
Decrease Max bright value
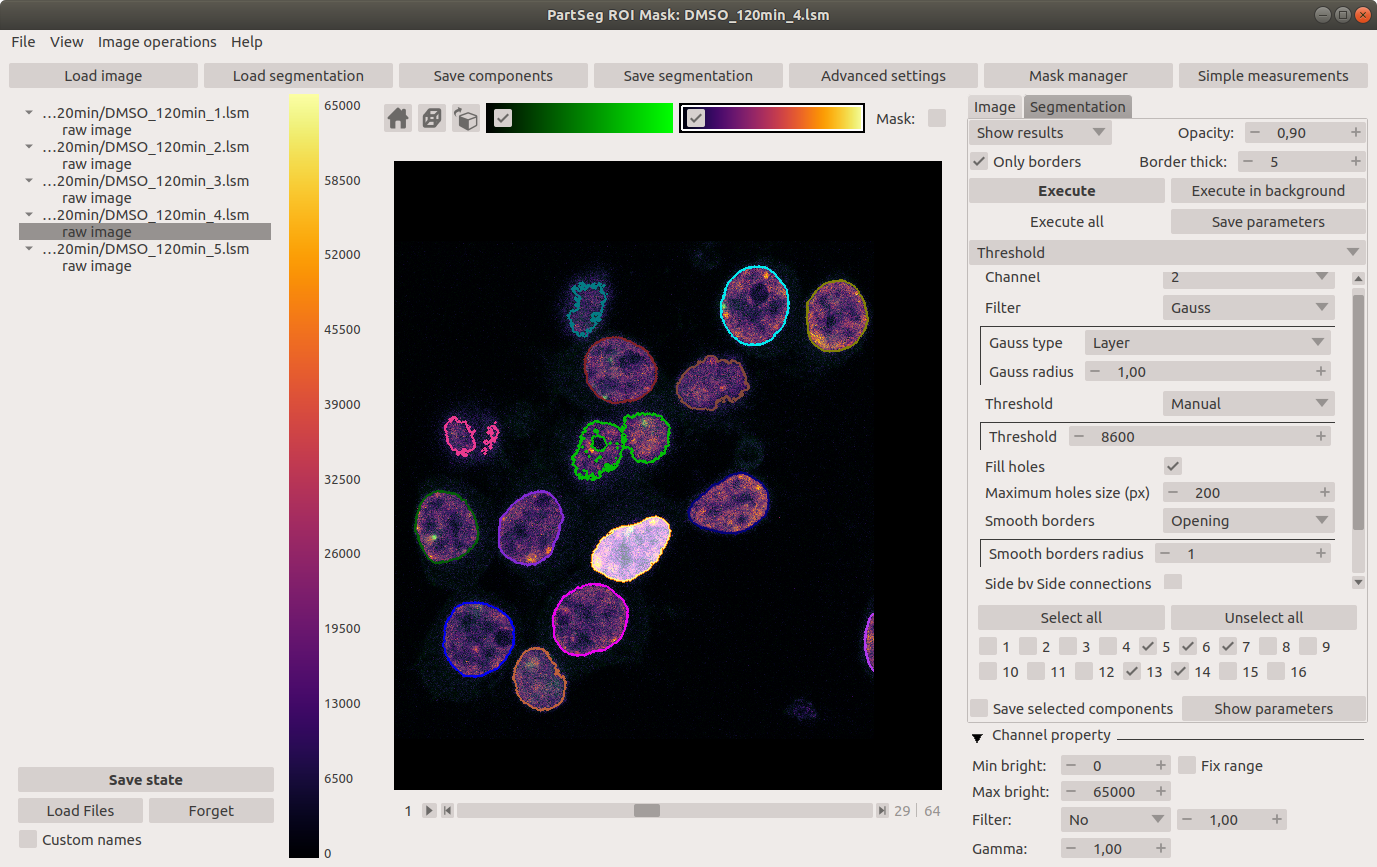pyautogui.click(x=1070, y=792)
